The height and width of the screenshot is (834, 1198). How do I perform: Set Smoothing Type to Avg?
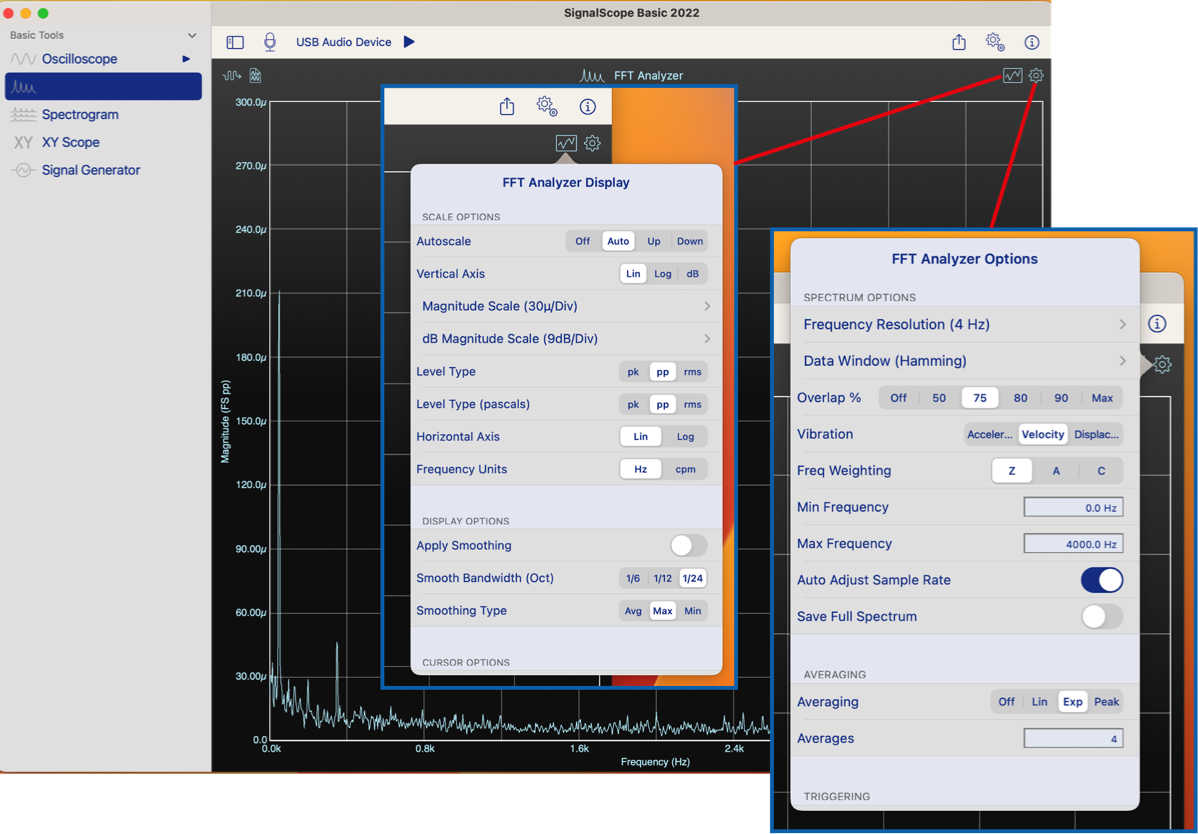[x=633, y=611]
